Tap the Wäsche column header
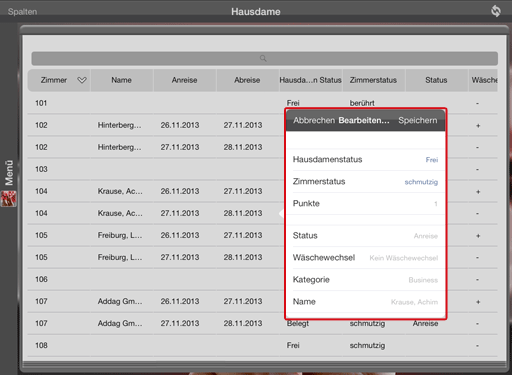The image size is (512, 375). click(483, 80)
